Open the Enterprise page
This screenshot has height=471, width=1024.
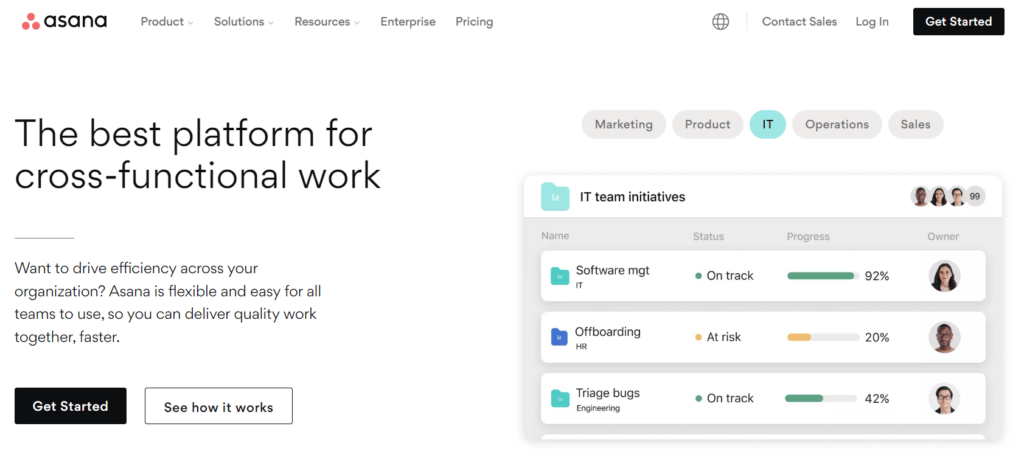[x=408, y=22]
